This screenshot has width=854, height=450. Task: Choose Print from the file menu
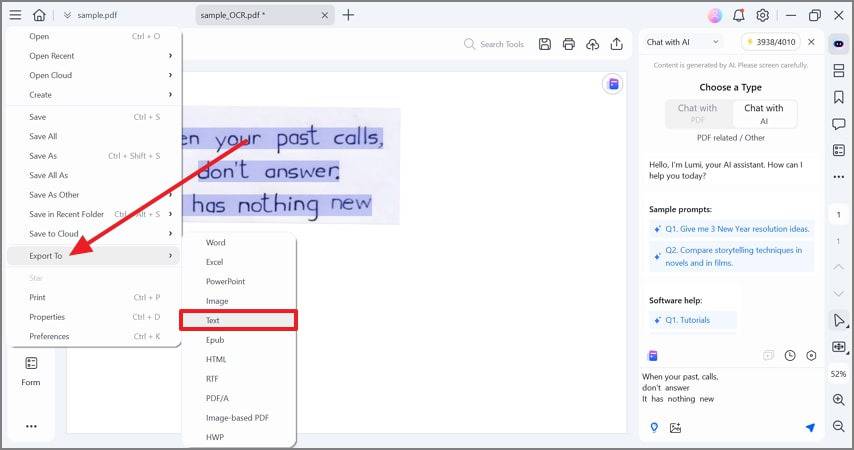tap(94, 297)
